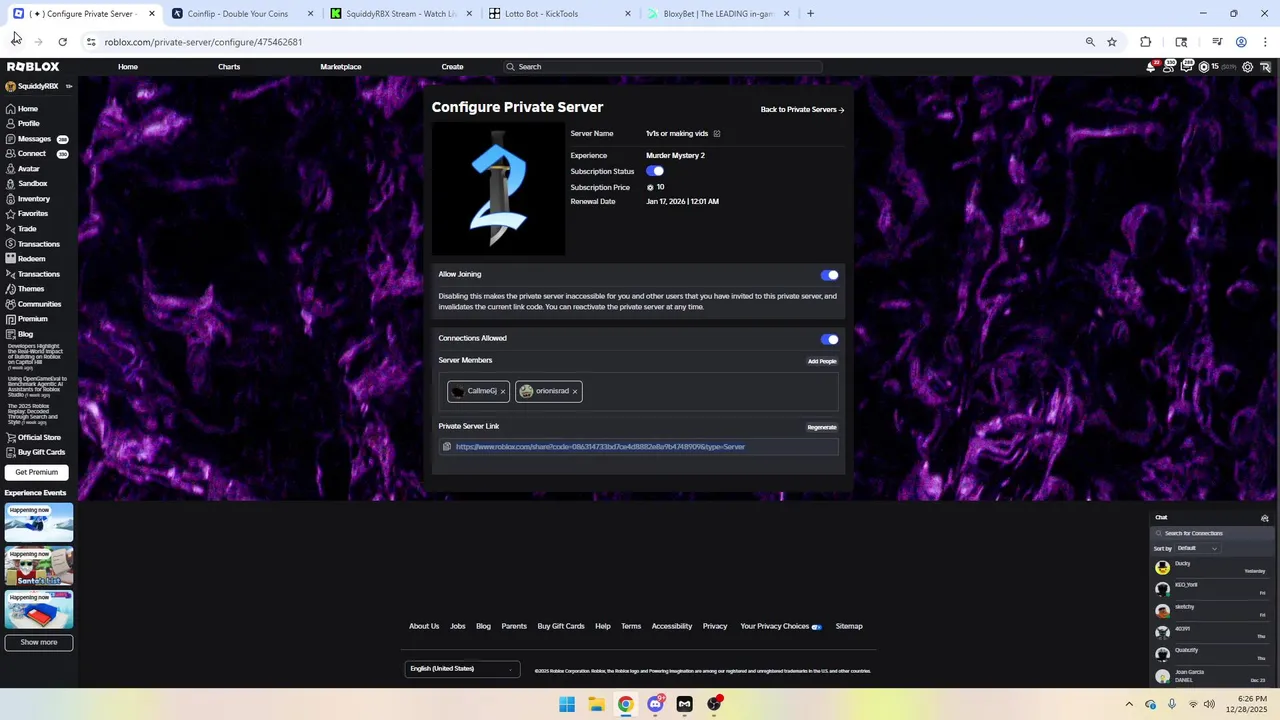Click the Roblox logo
The height and width of the screenshot is (720, 1280).
[x=33, y=67]
